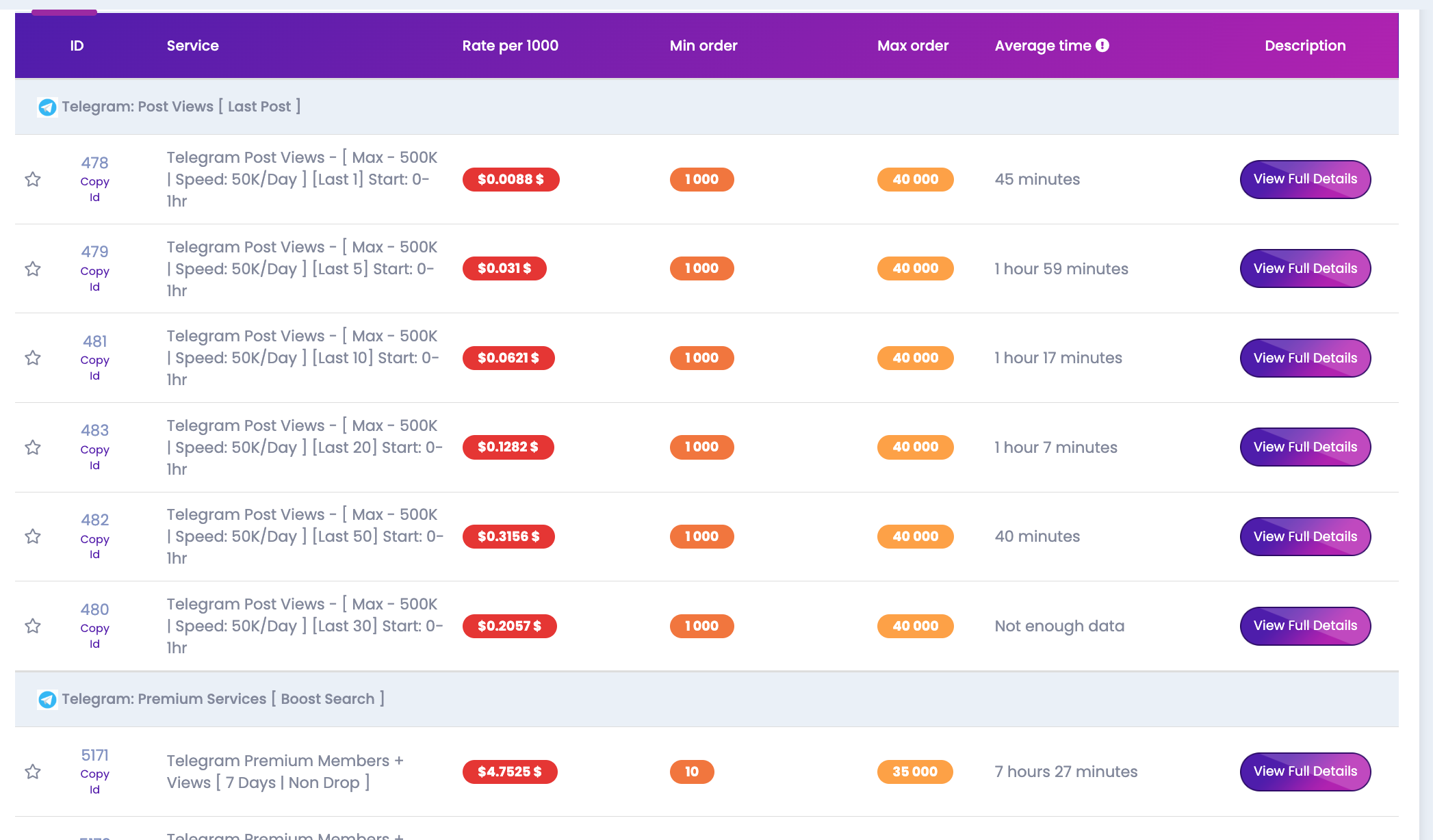This screenshot has width=1433, height=840.
Task: Click the Service column header
Action: (x=193, y=46)
